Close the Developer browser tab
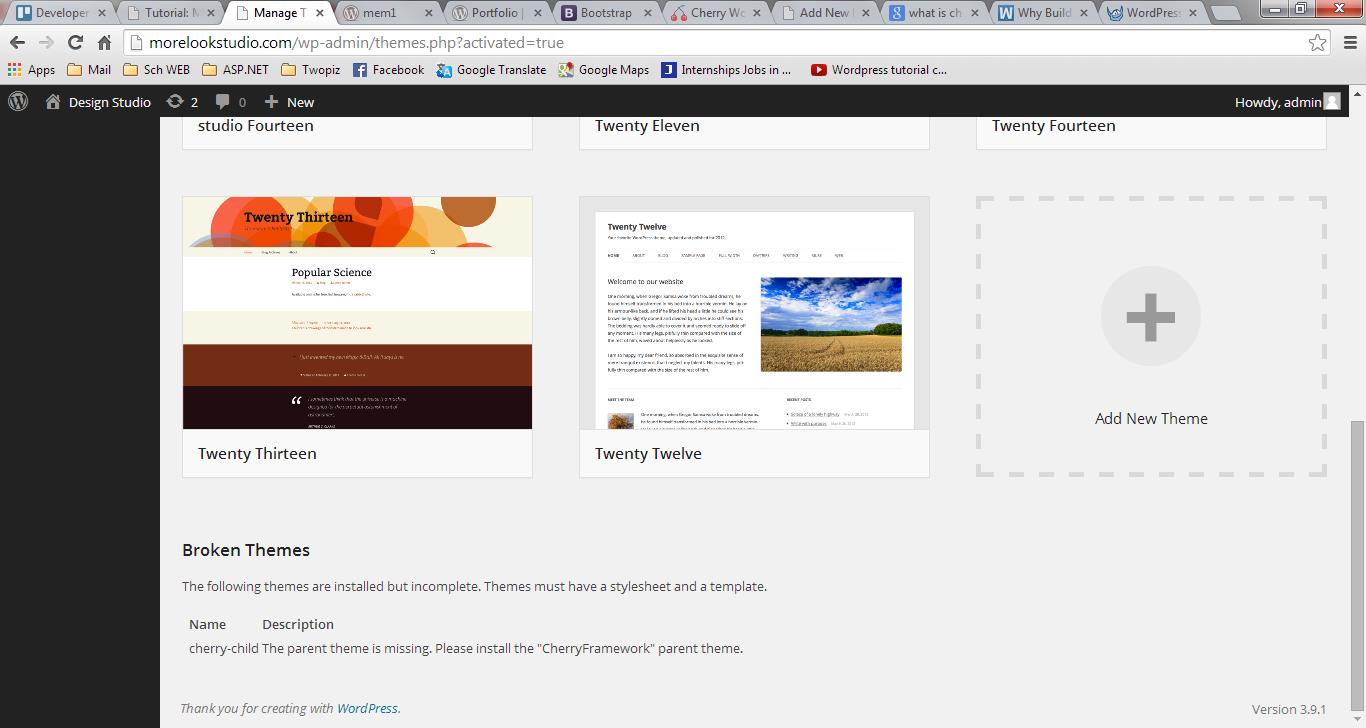1366x728 pixels. (x=101, y=13)
